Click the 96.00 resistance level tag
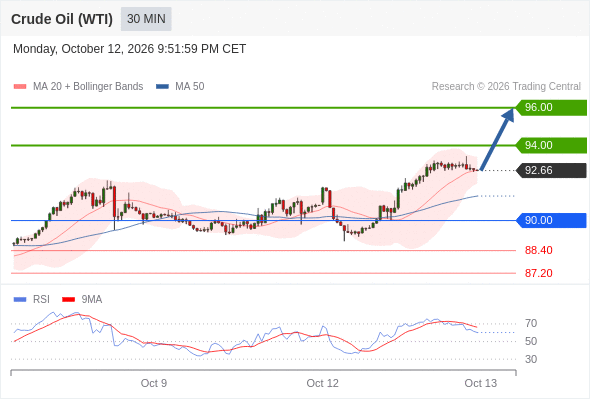The height and width of the screenshot is (400, 590). 551,108
